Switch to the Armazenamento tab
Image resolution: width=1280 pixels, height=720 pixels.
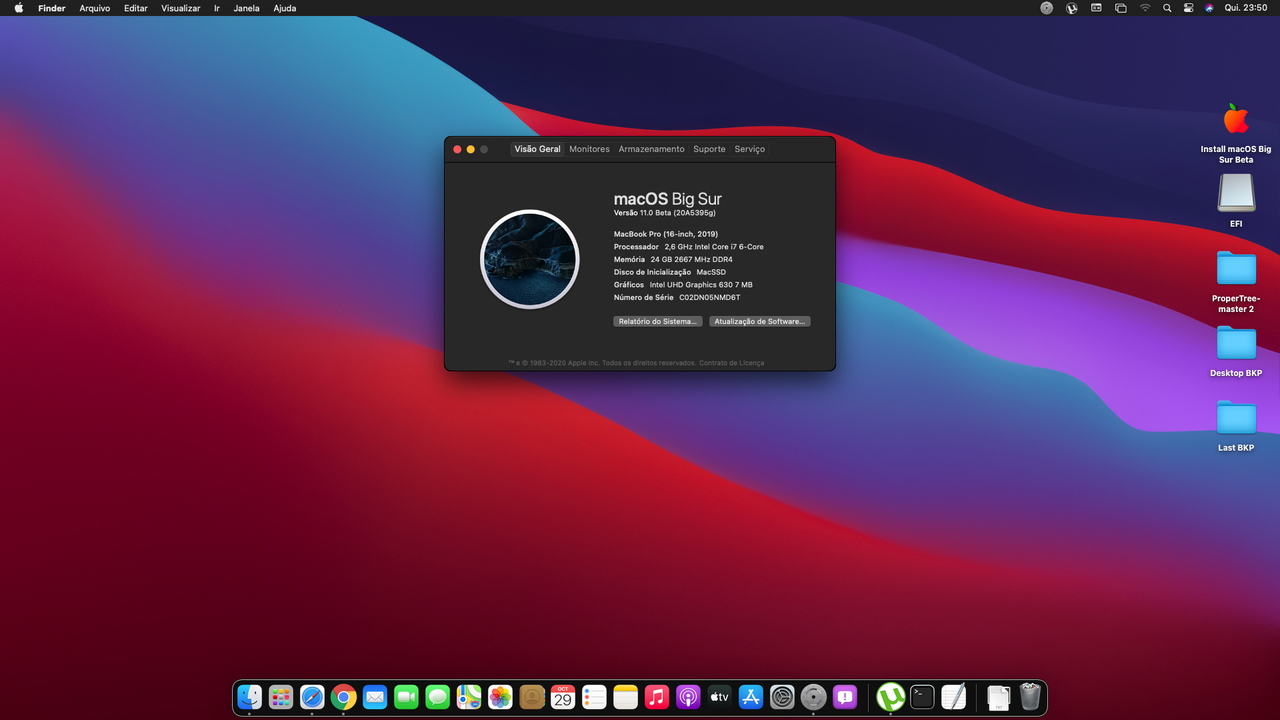click(651, 149)
